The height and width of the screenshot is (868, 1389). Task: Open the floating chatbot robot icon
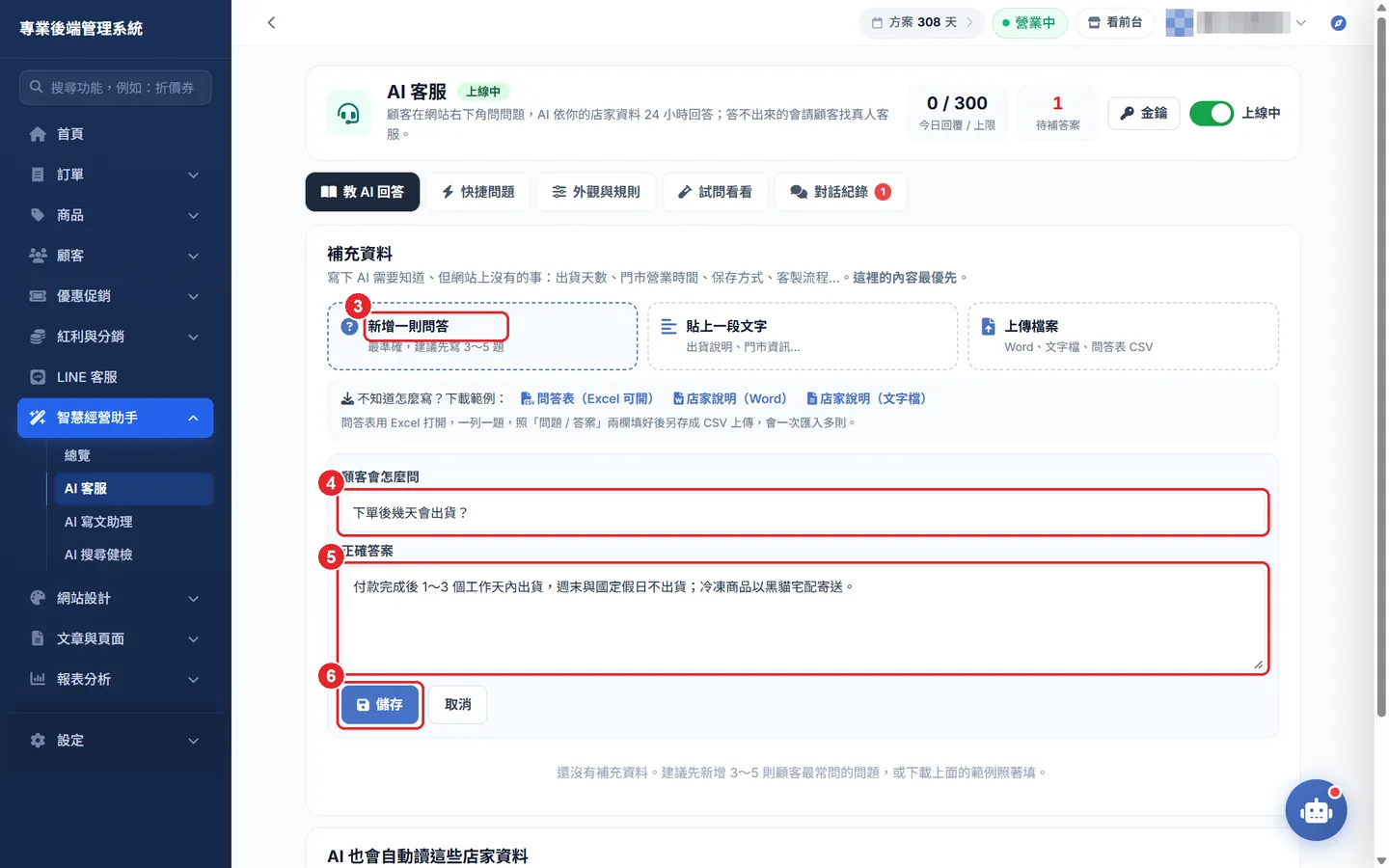tap(1316, 810)
